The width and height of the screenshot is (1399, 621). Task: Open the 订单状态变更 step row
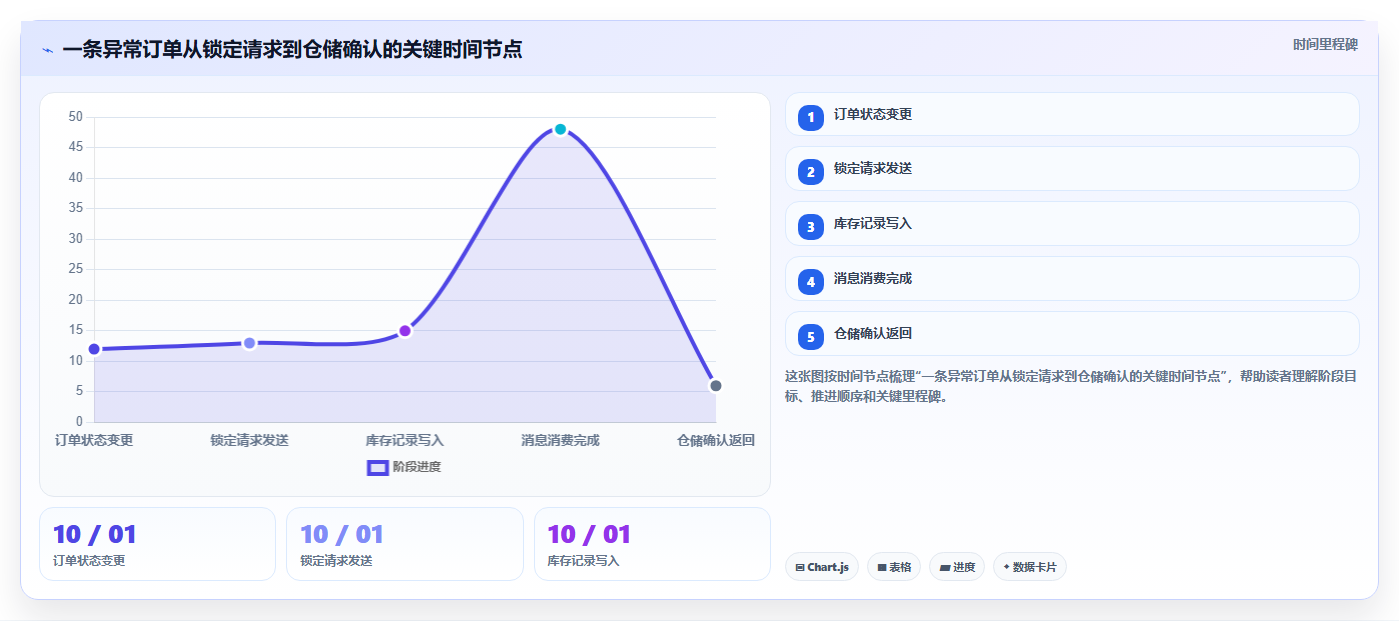tap(1072, 114)
